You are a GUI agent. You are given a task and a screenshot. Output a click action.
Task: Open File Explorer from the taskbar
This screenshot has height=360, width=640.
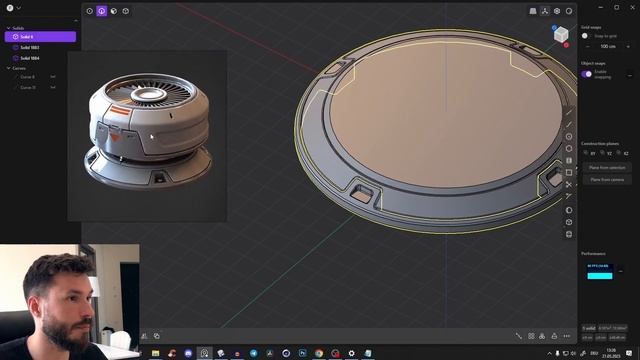(156, 353)
